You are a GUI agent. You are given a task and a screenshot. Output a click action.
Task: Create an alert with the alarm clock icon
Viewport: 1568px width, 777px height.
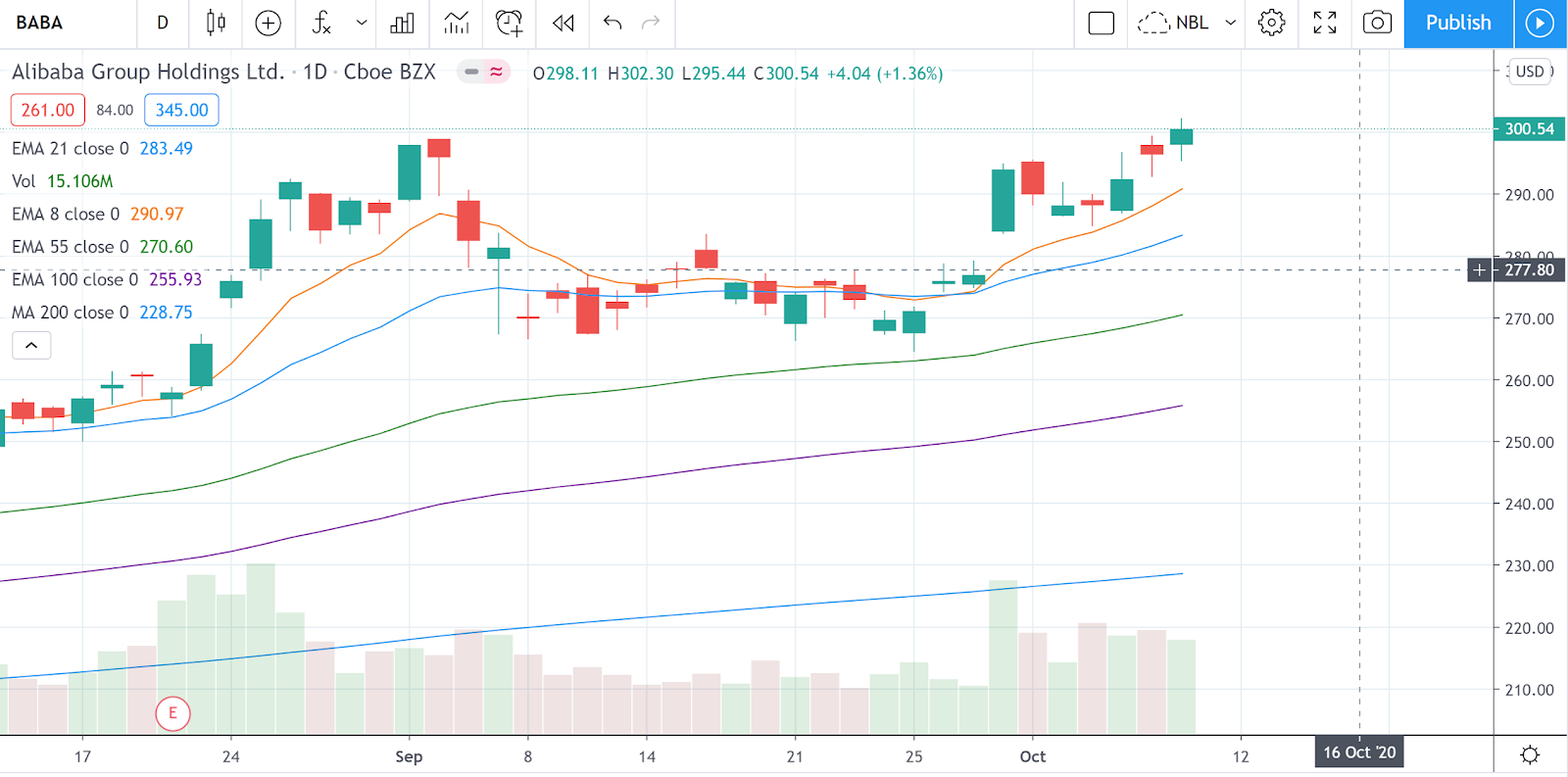click(510, 23)
